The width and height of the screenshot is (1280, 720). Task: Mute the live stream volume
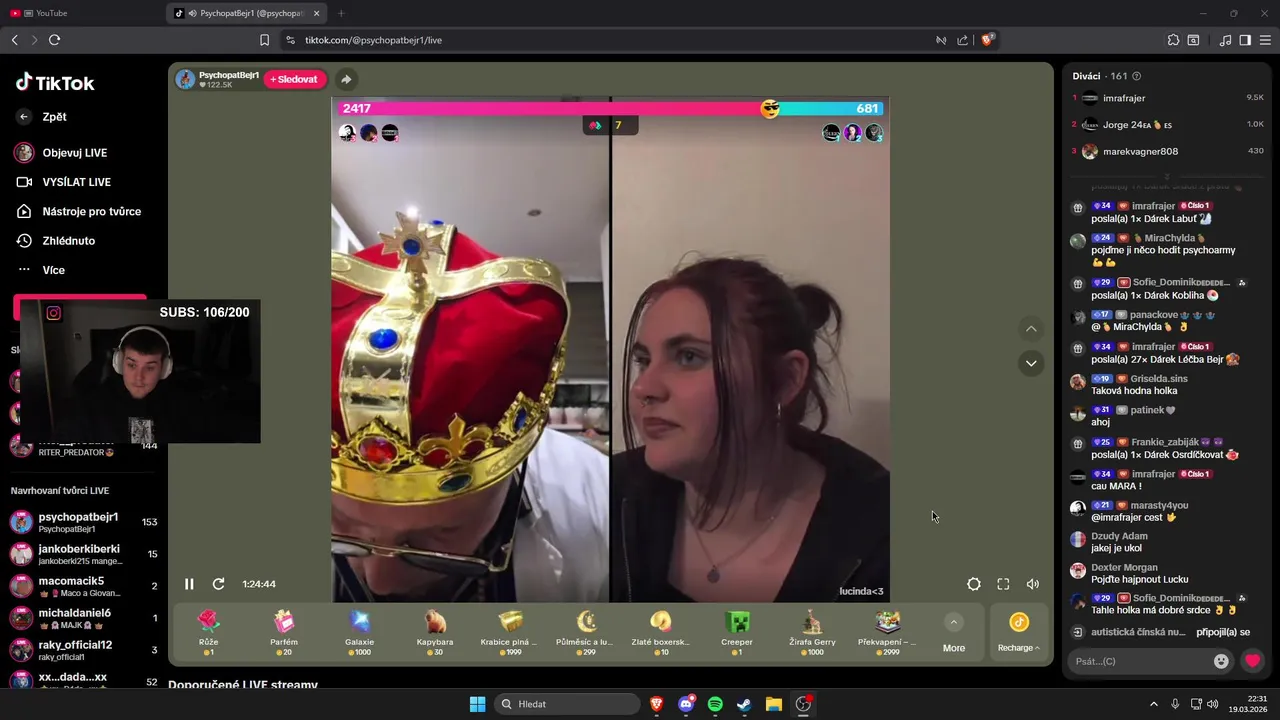coord(1033,584)
